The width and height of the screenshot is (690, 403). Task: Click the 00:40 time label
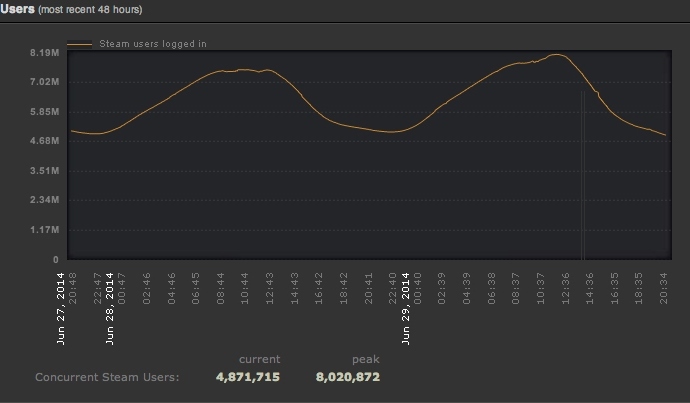pyautogui.click(x=418, y=288)
